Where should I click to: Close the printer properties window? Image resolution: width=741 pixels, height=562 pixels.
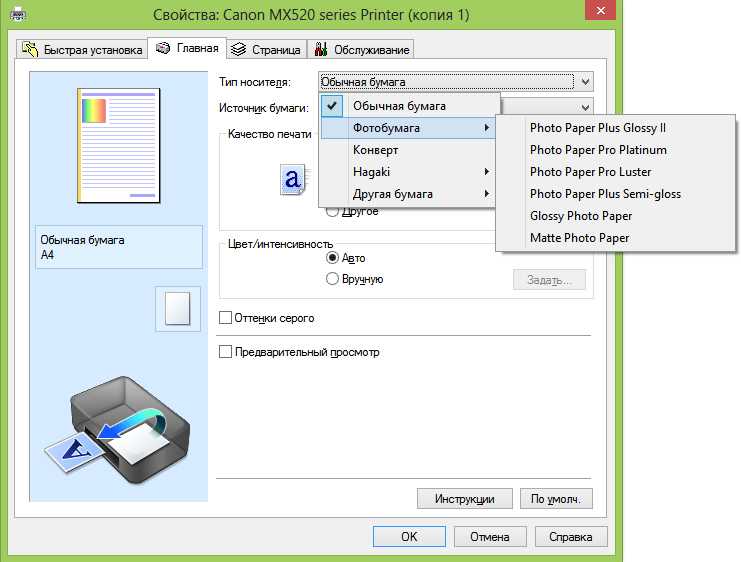[x=600, y=10]
